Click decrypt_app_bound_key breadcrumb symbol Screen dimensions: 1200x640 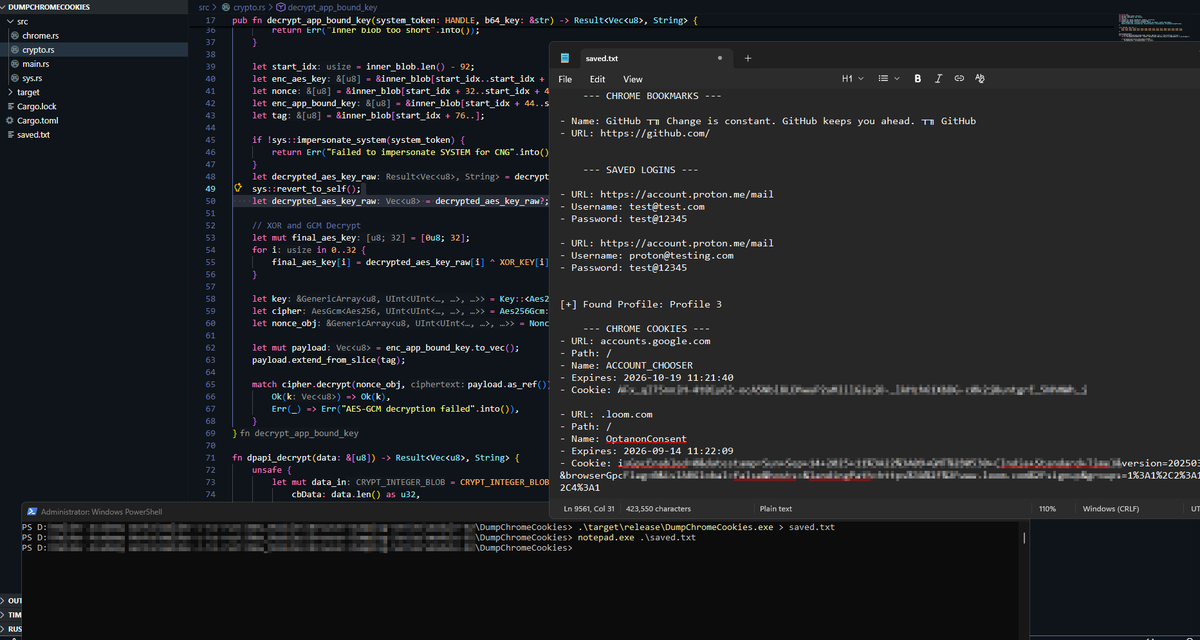(334, 7)
